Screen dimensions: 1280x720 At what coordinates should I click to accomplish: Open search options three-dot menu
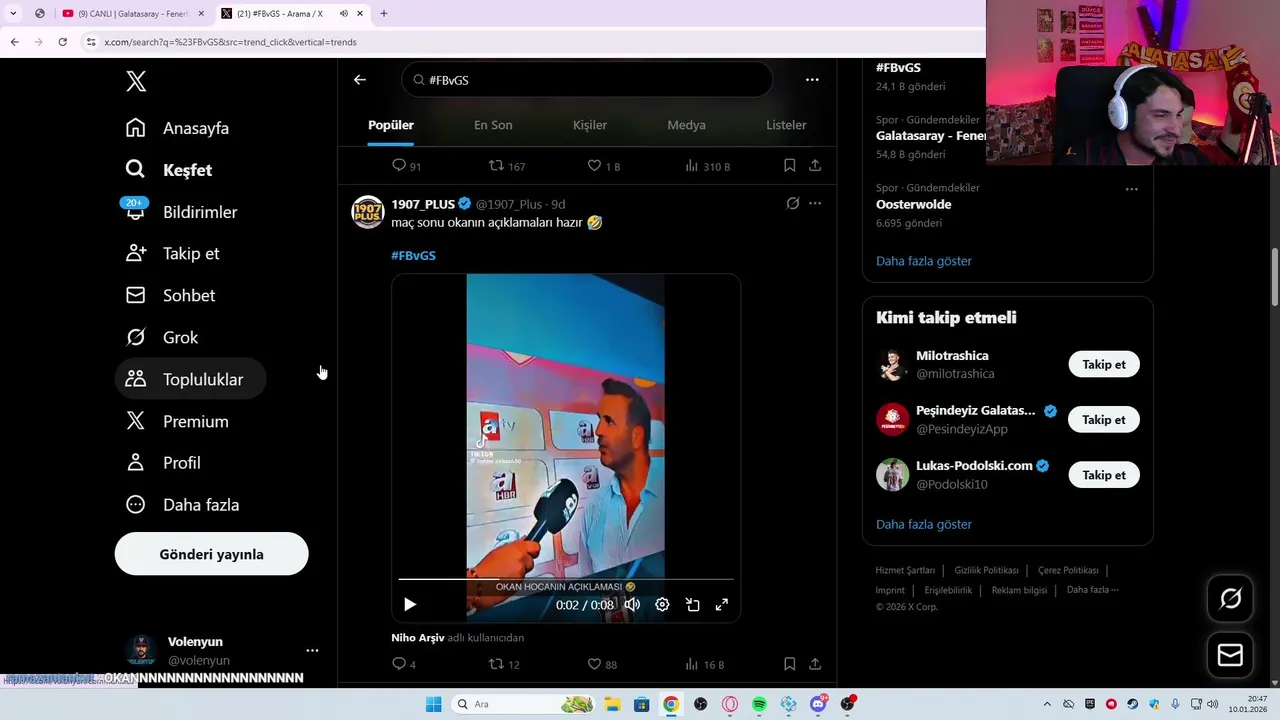pyautogui.click(x=812, y=80)
